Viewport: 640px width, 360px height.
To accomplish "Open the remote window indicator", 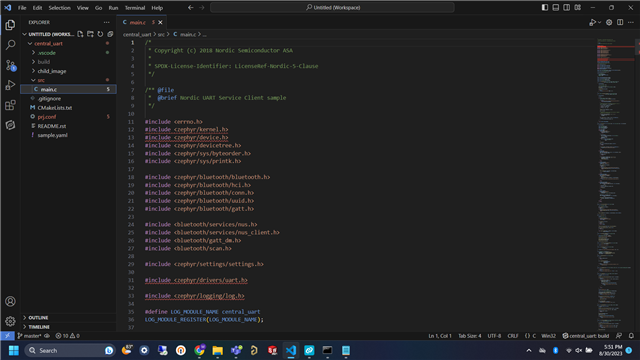I will [x=7, y=336].
